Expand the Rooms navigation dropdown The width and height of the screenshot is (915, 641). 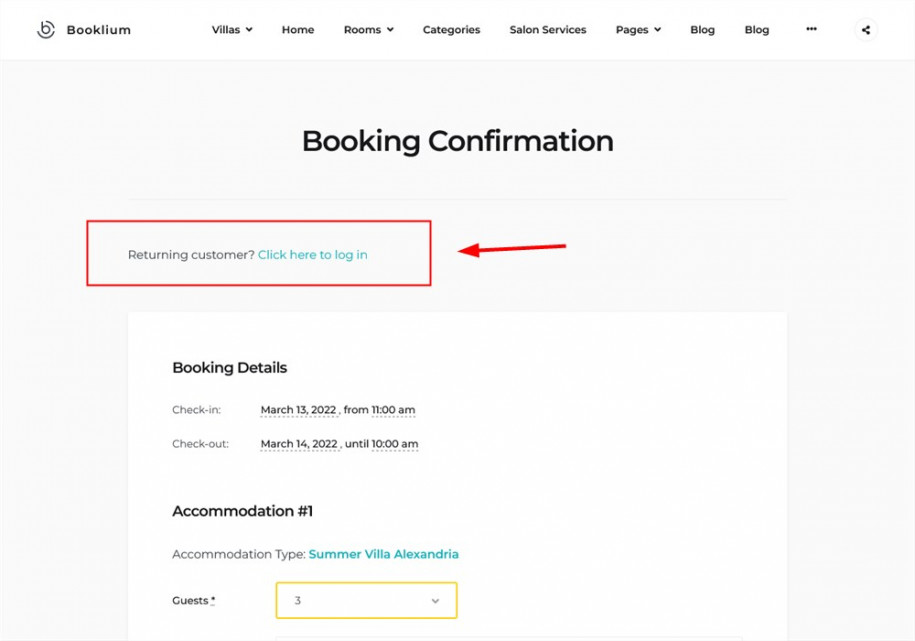tap(368, 29)
